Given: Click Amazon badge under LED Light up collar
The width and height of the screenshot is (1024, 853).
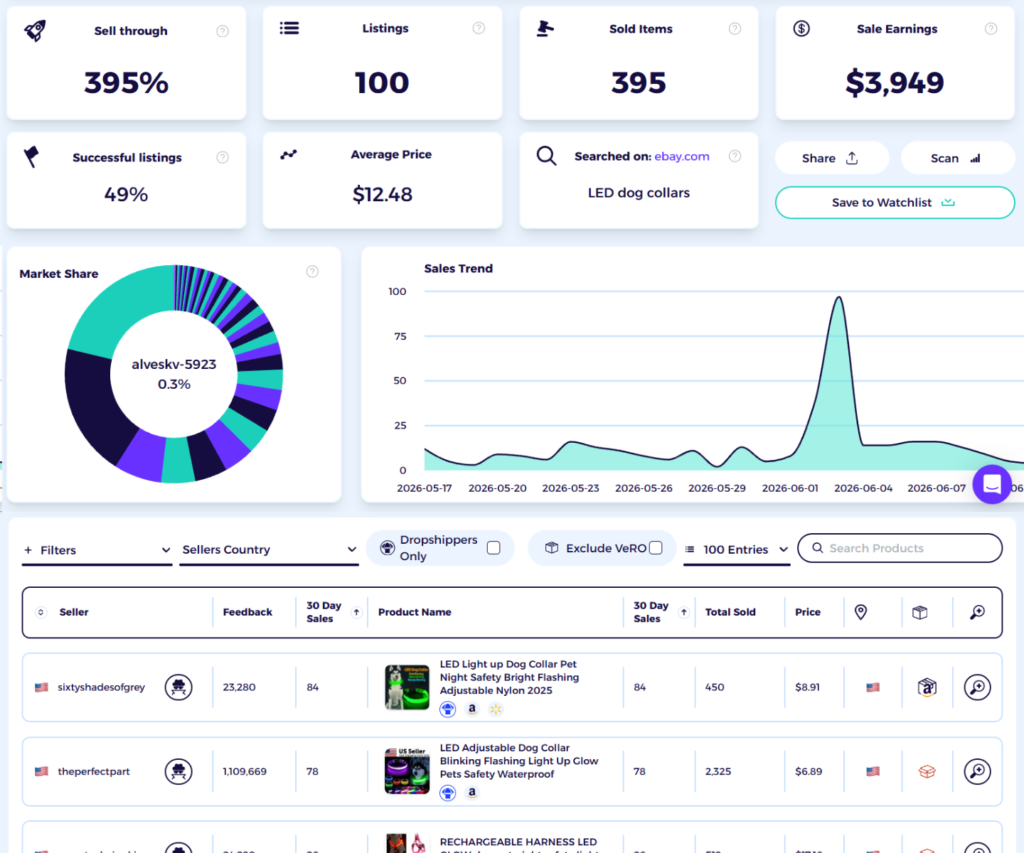Looking at the screenshot, I should 472,709.
